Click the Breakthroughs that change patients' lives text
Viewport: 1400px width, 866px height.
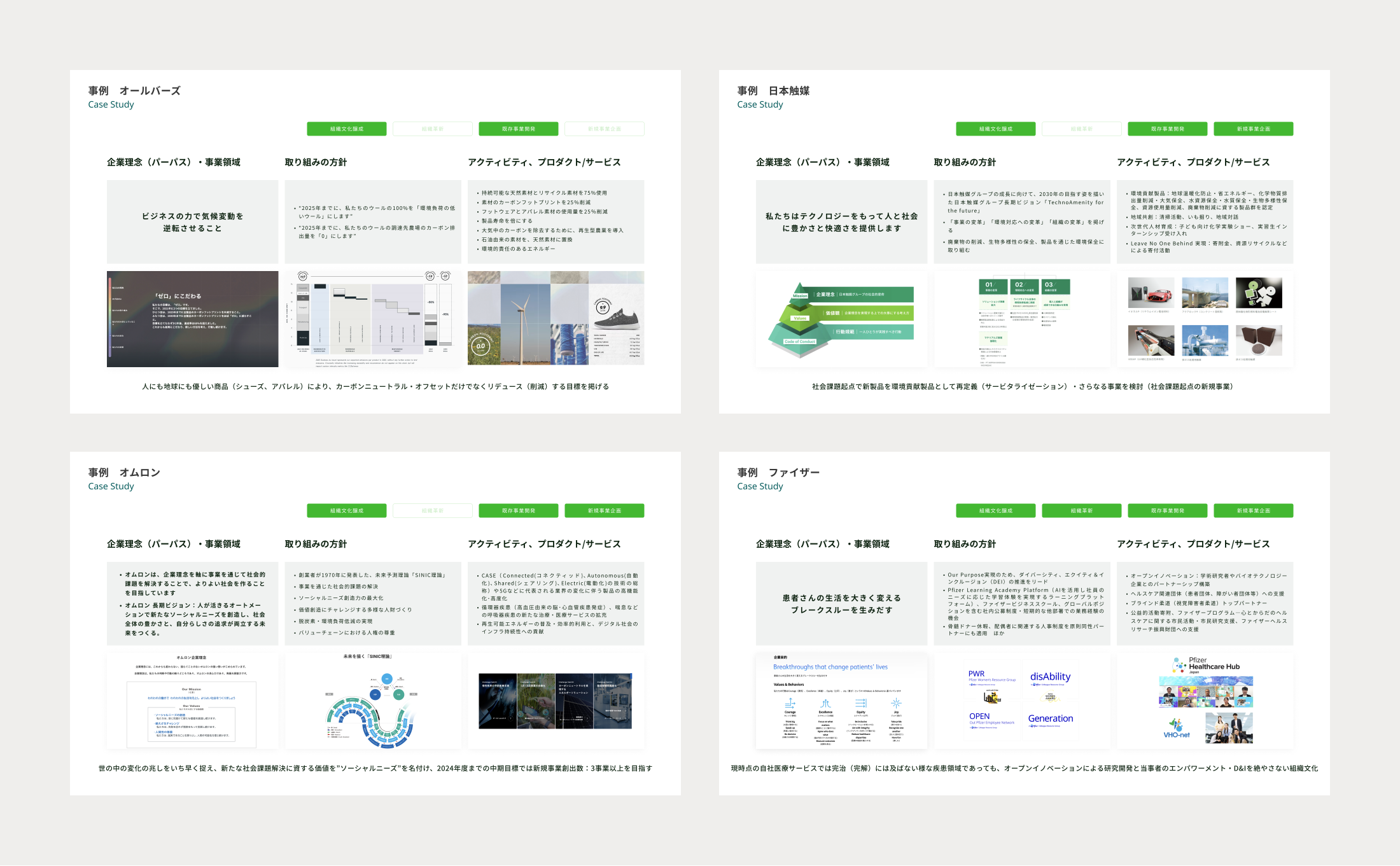click(x=830, y=667)
